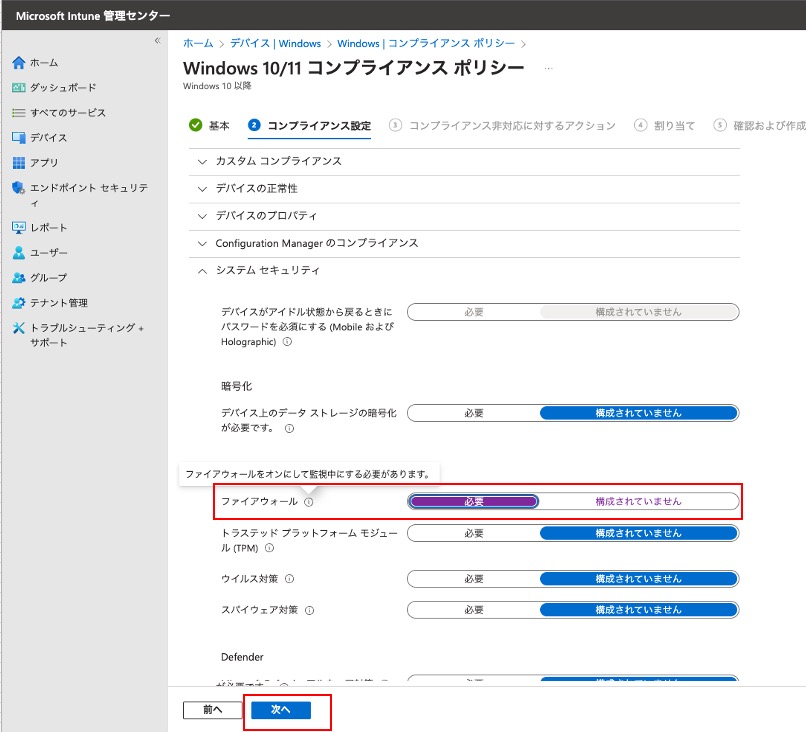
Task: Select the デバイス devices icon
Action: click(19, 138)
